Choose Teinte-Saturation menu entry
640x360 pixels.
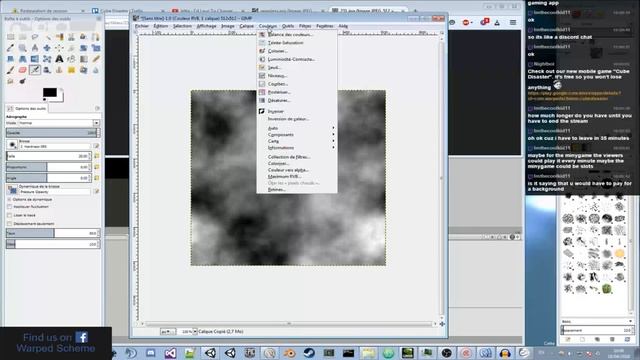(x=297, y=43)
